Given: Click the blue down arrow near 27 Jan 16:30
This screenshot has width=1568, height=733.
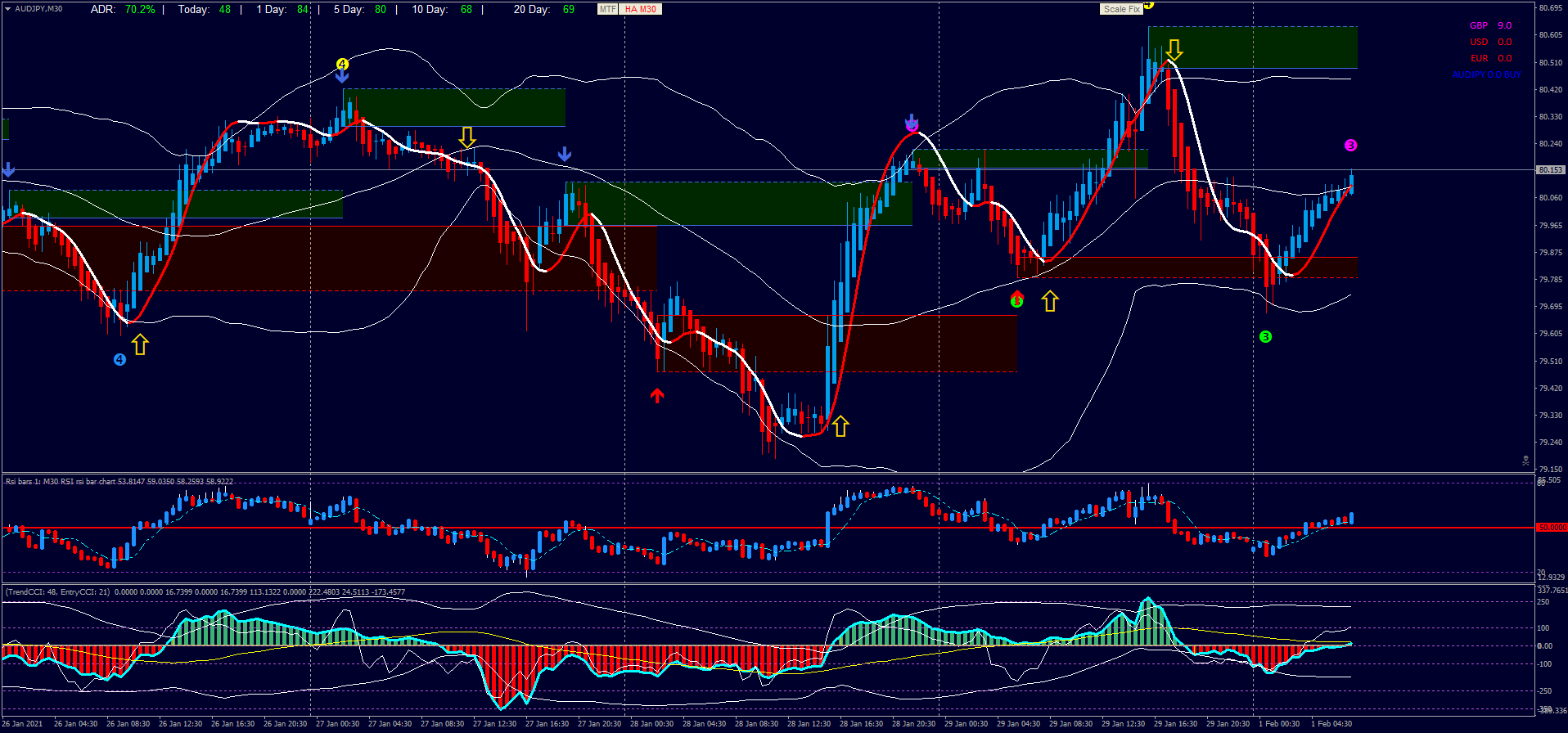Looking at the screenshot, I should [564, 155].
